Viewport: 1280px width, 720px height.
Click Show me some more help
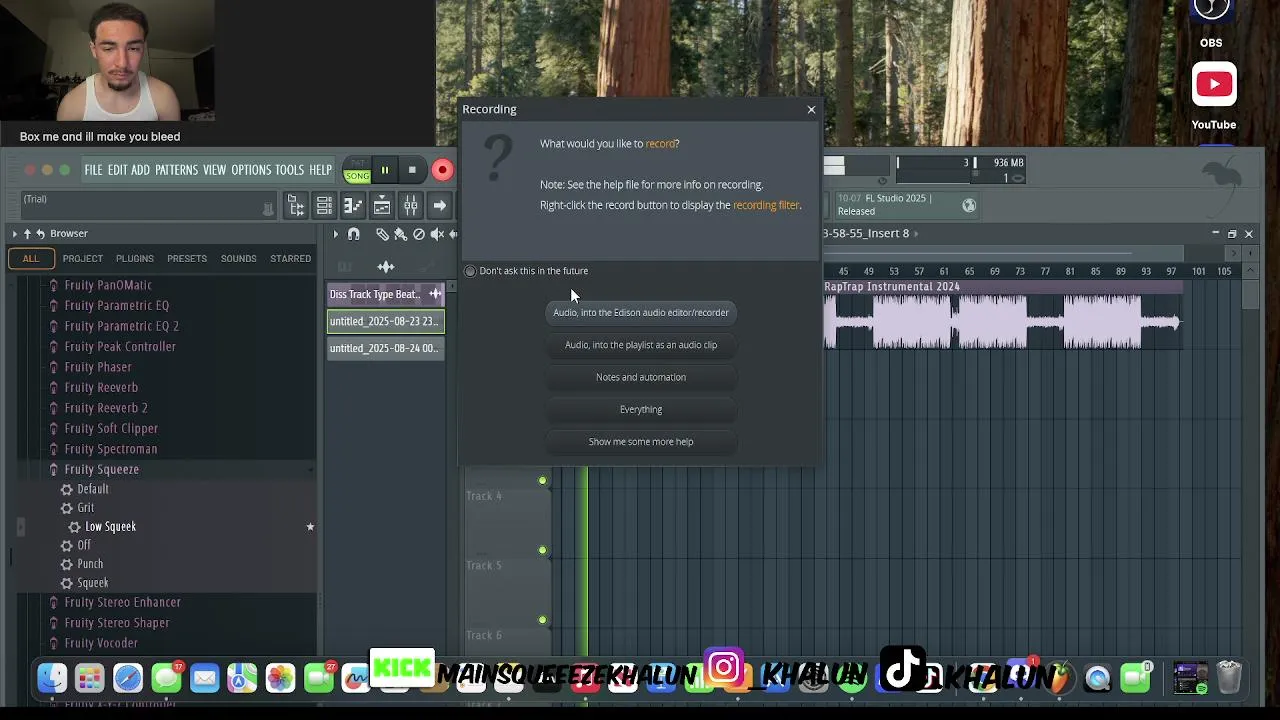641,441
